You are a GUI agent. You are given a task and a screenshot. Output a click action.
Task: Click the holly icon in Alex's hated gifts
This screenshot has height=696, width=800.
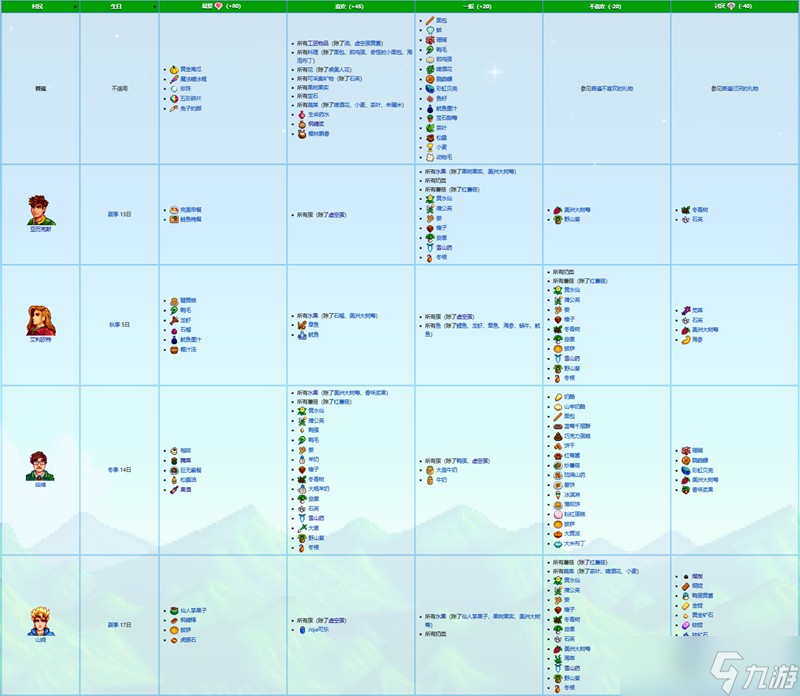coord(686,210)
